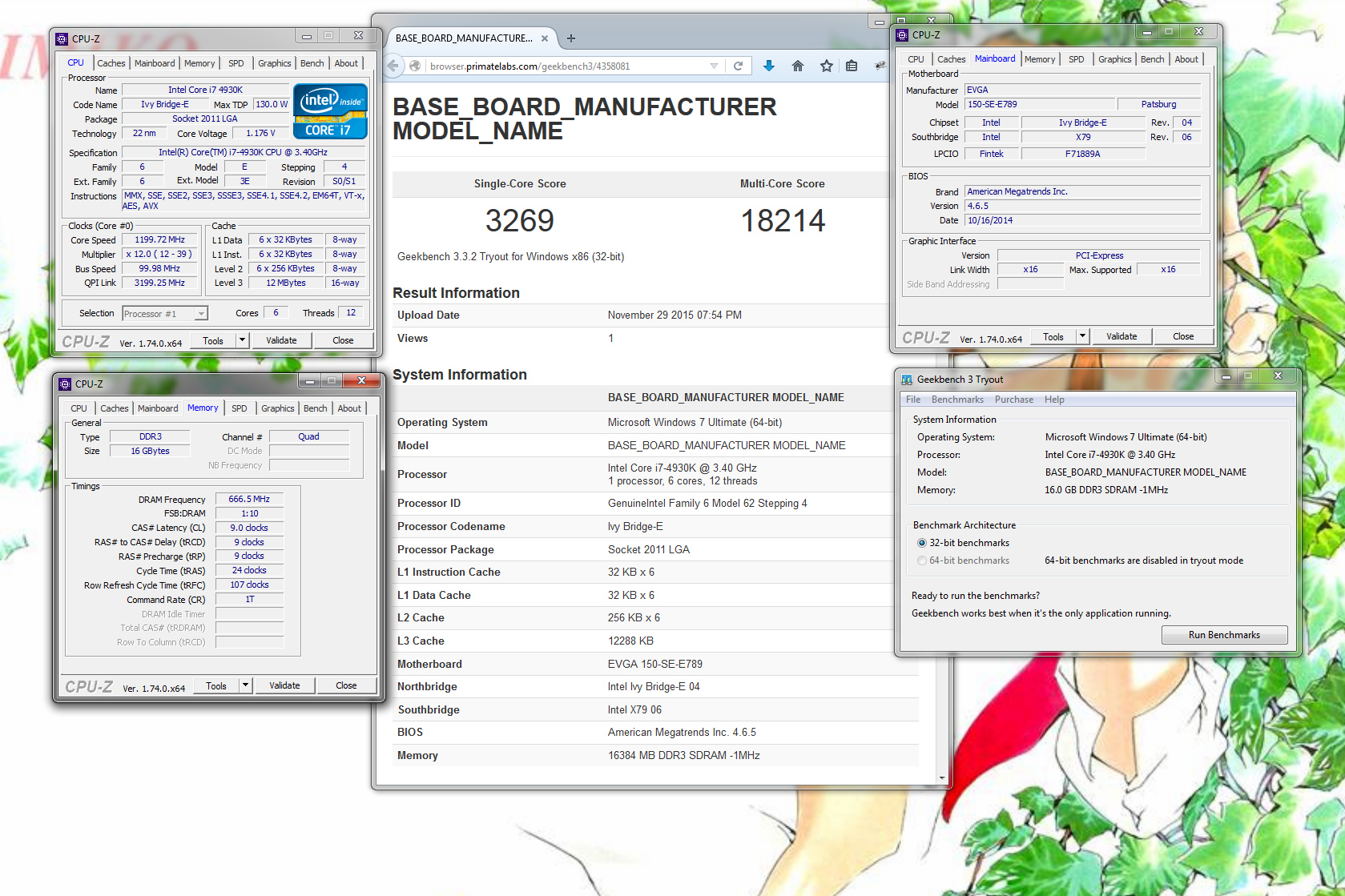
Task: Click Close button in the Mainboard window
Action: pos(1183,336)
